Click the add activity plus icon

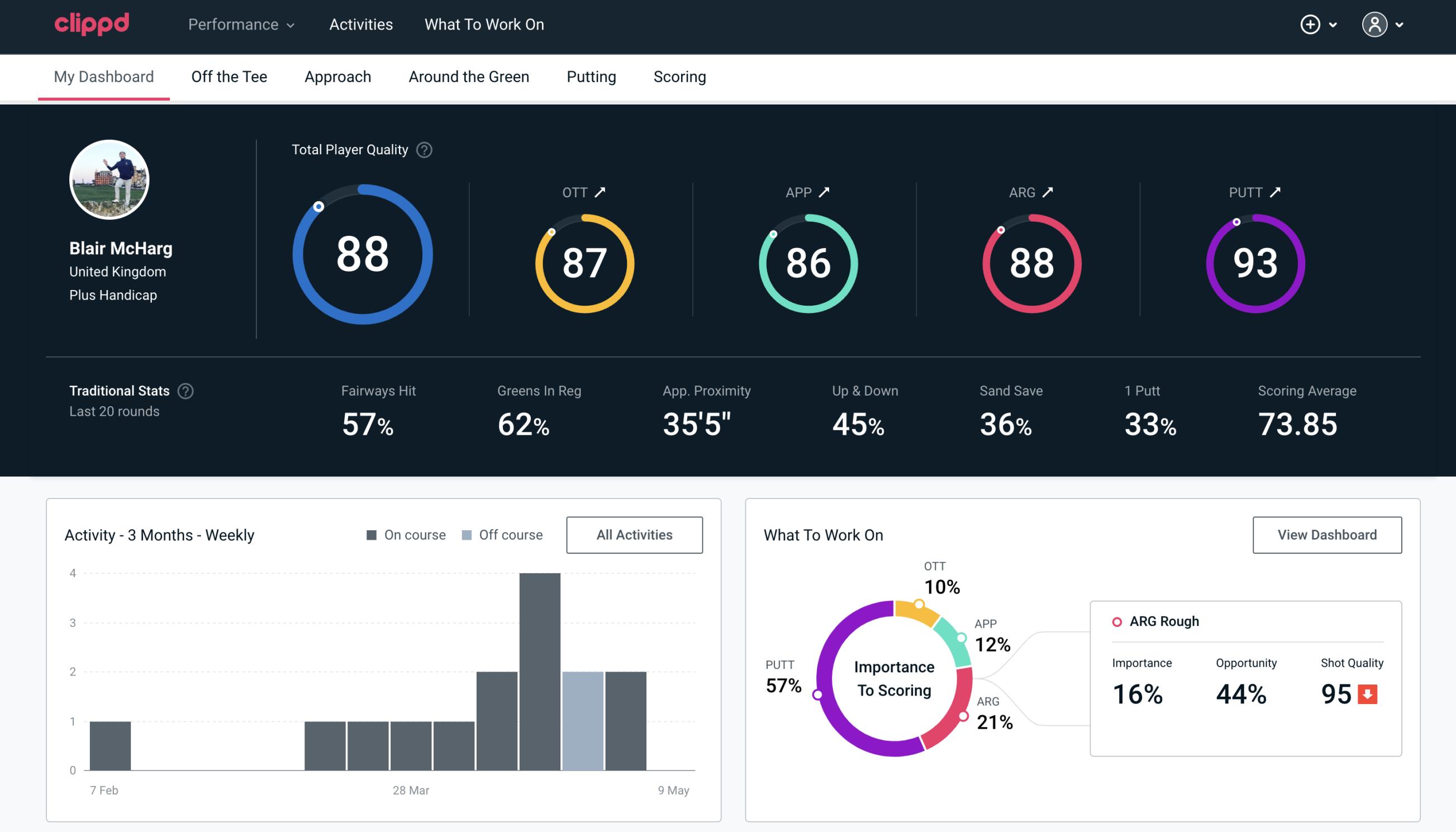tap(1310, 24)
